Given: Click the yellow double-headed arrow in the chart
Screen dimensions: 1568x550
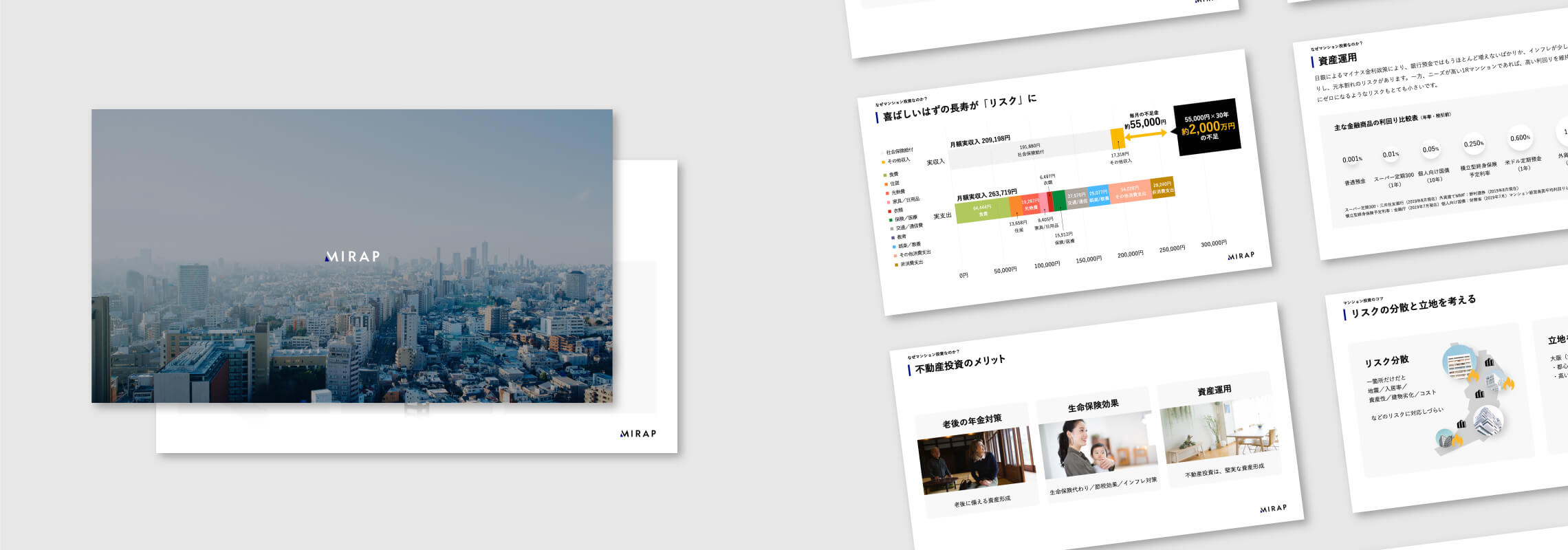Looking at the screenshot, I should pyautogui.click(x=1146, y=135).
